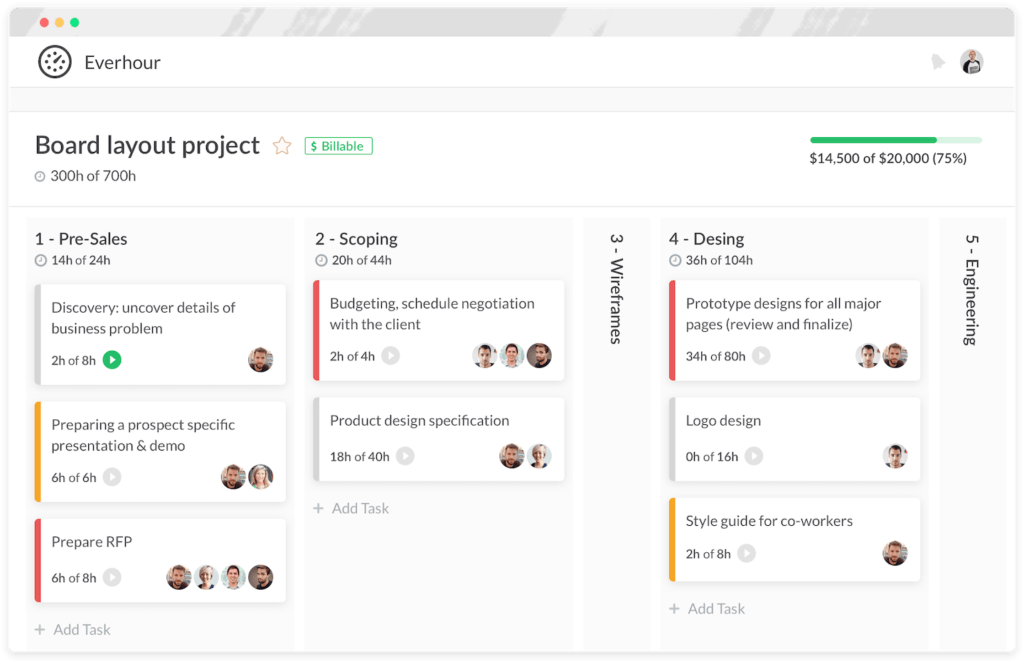Favorite the project using the star icon
The height and width of the screenshot is (663, 1024).
282,145
